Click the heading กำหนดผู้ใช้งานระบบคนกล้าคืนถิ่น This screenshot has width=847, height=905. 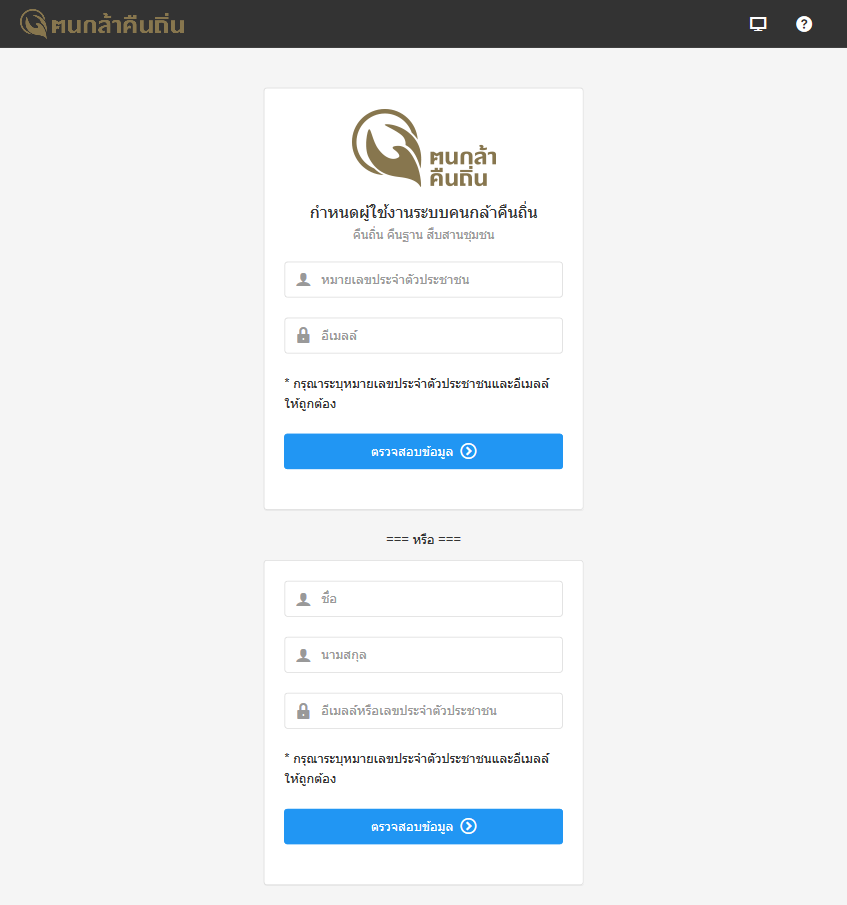[x=424, y=212]
